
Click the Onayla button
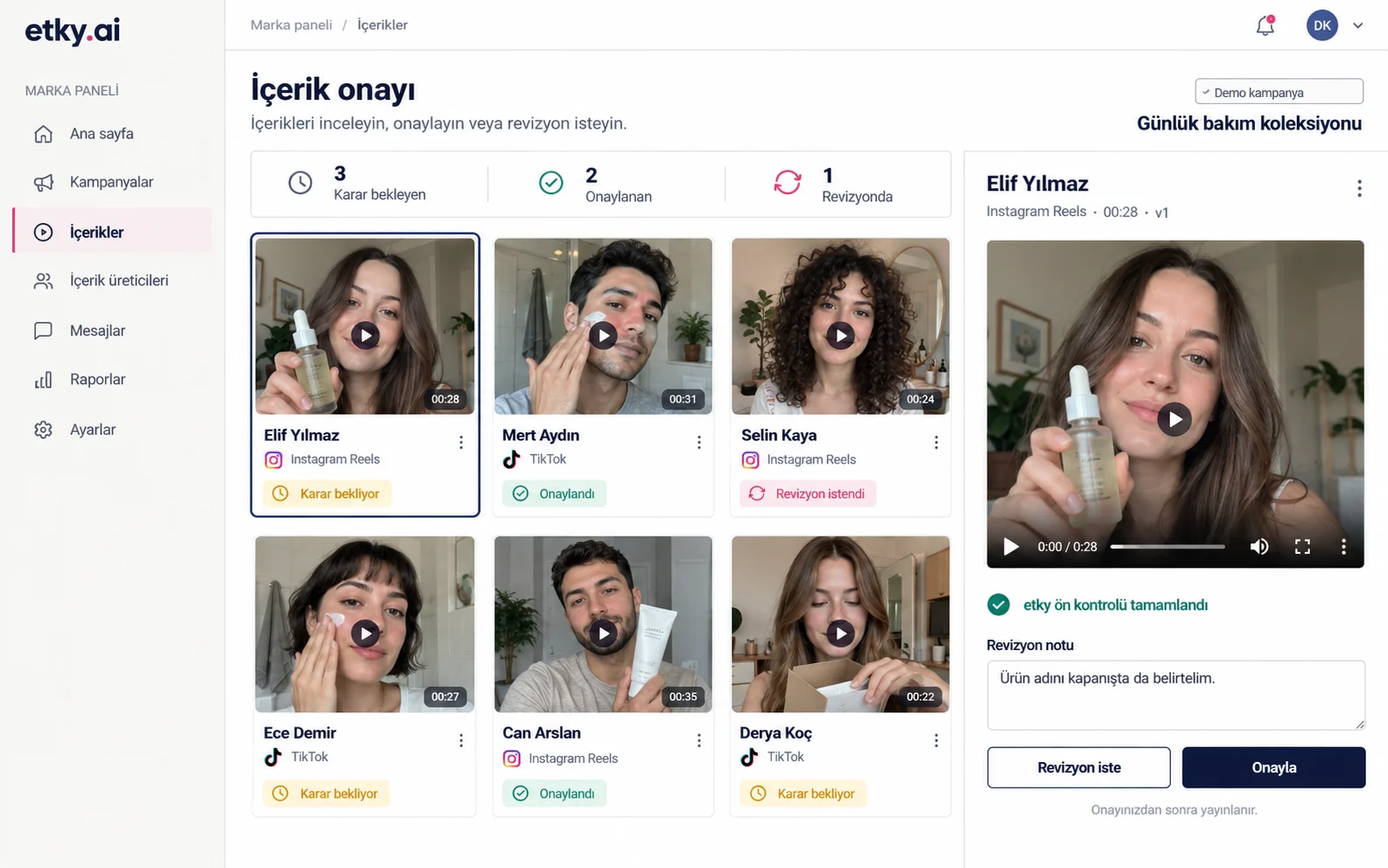pos(1273,767)
